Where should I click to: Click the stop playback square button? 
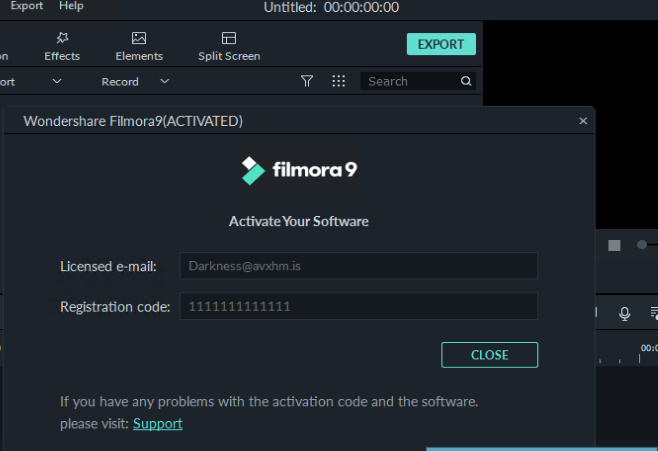pyautogui.click(x=614, y=245)
